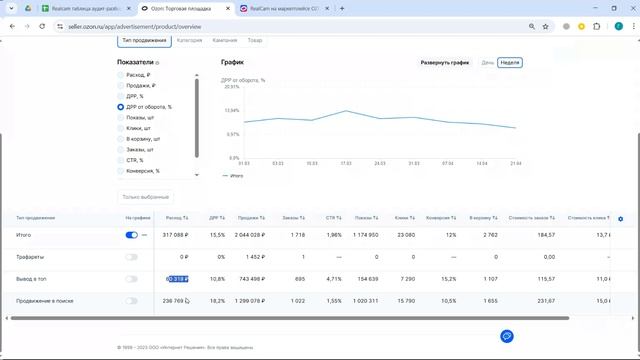Click the Google Drive pinned tab icon

28,8
